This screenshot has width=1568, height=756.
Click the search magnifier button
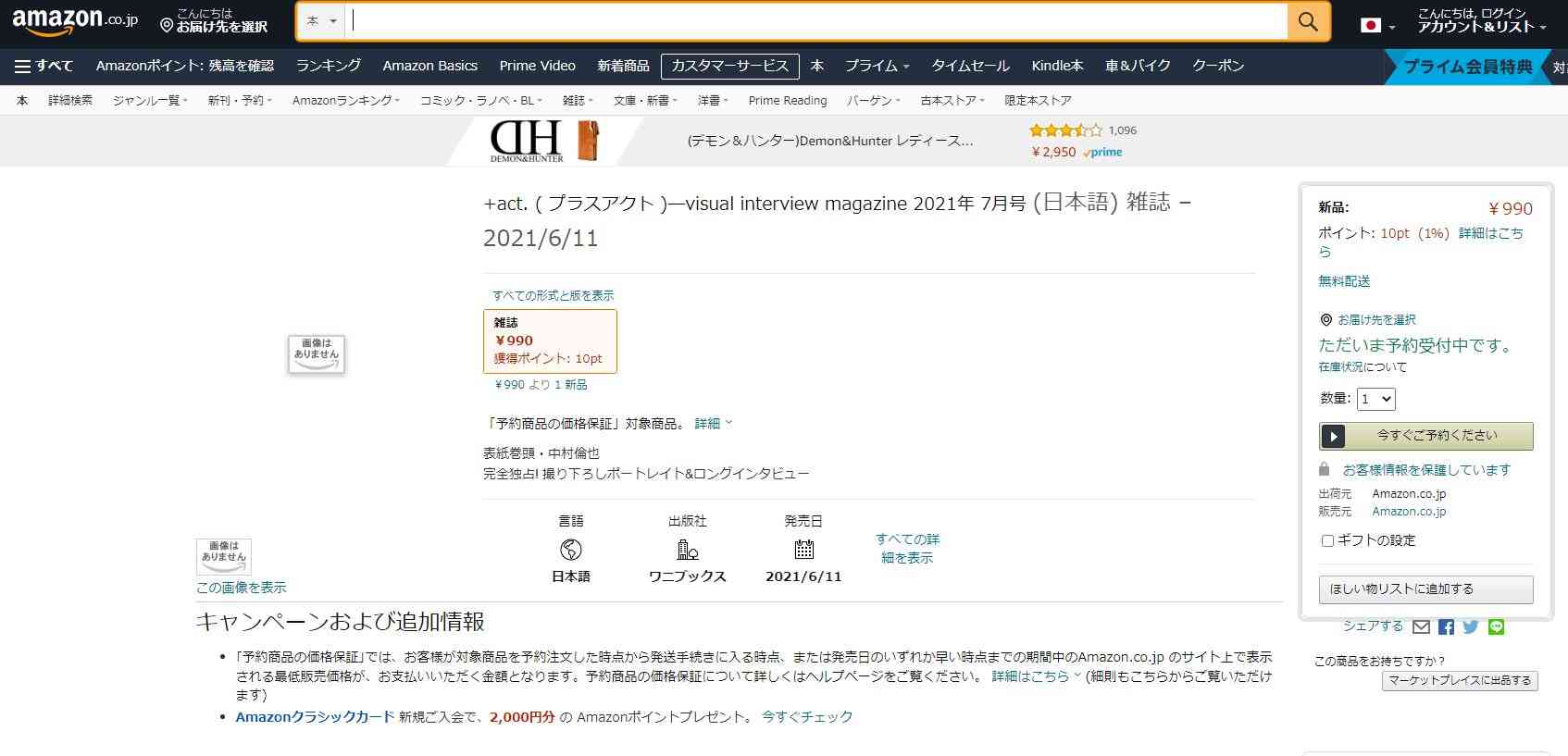coord(1308,21)
